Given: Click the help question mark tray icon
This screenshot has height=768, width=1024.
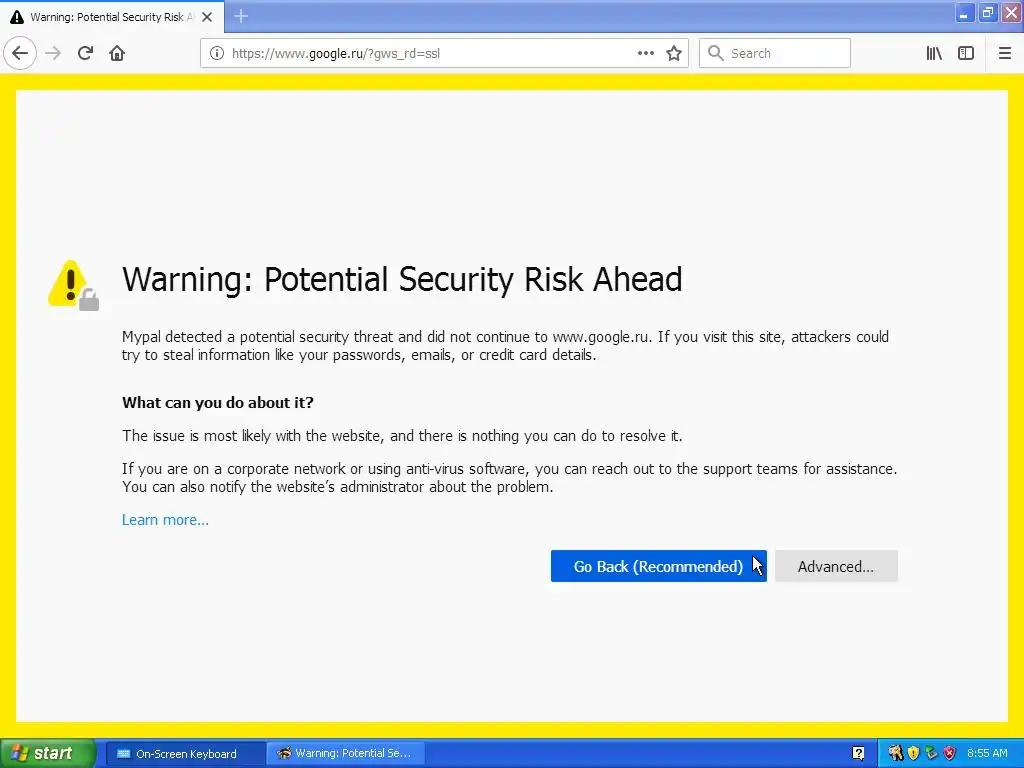Looking at the screenshot, I should tap(858, 754).
